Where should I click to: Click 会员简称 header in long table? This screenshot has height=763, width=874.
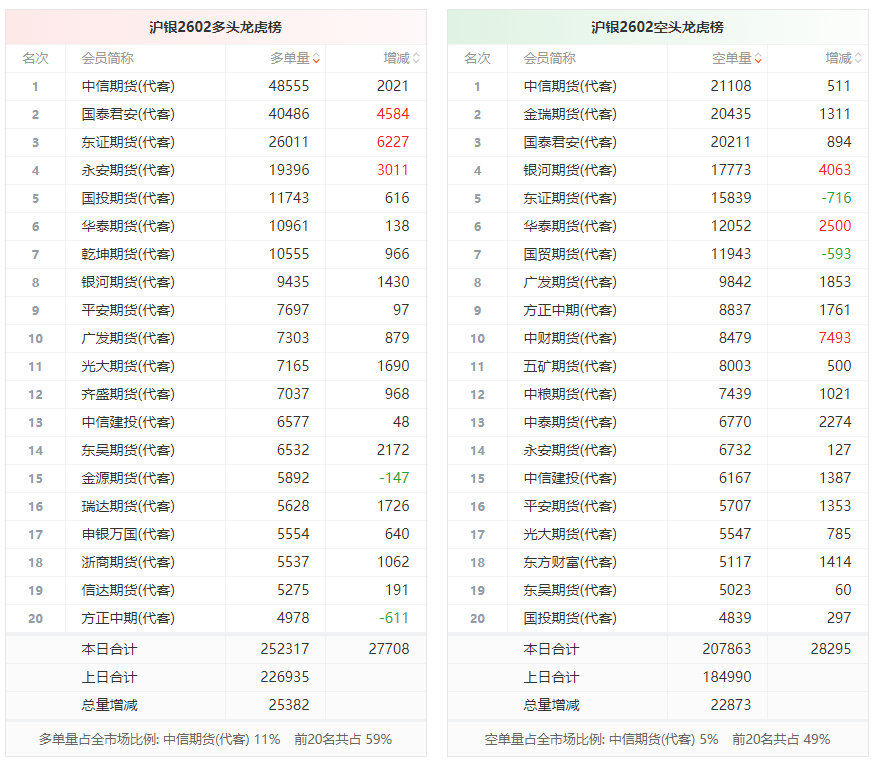pos(108,59)
